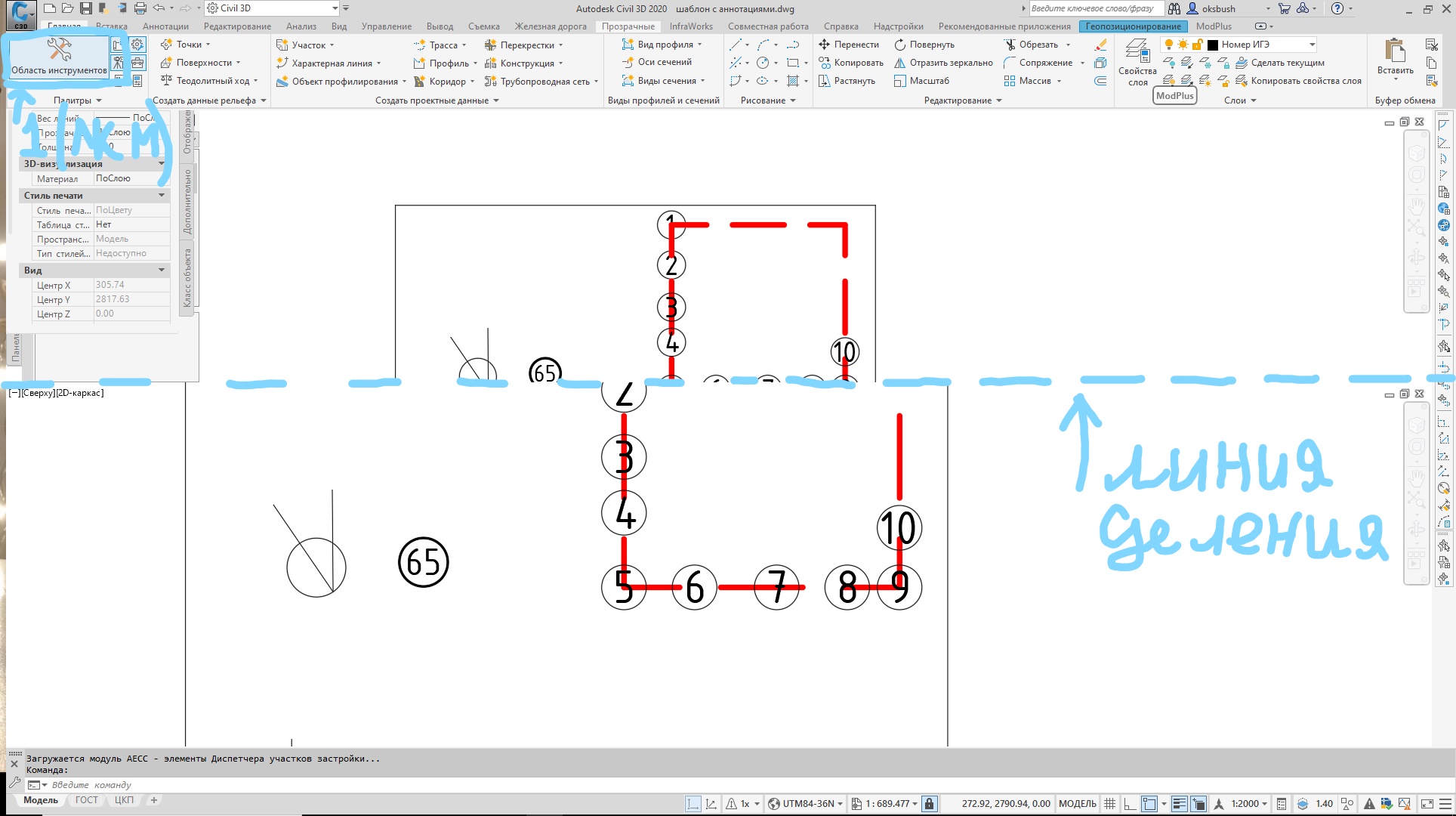Viewport: 1456px width, 816px height.
Task: Click the Move (Перенести) tool
Action: click(850, 45)
